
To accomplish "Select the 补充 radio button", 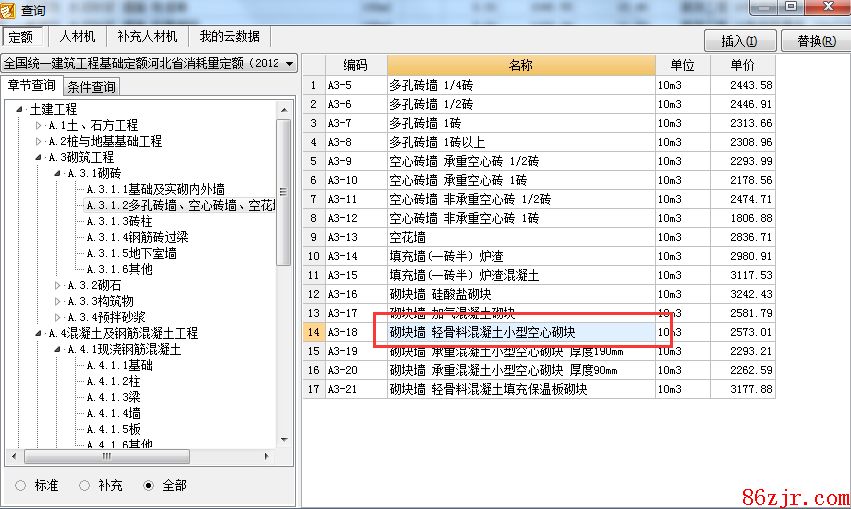I will [85, 485].
